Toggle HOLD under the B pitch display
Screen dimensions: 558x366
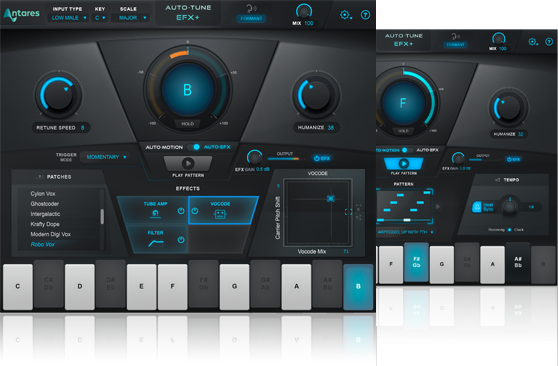tap(188, 124)
